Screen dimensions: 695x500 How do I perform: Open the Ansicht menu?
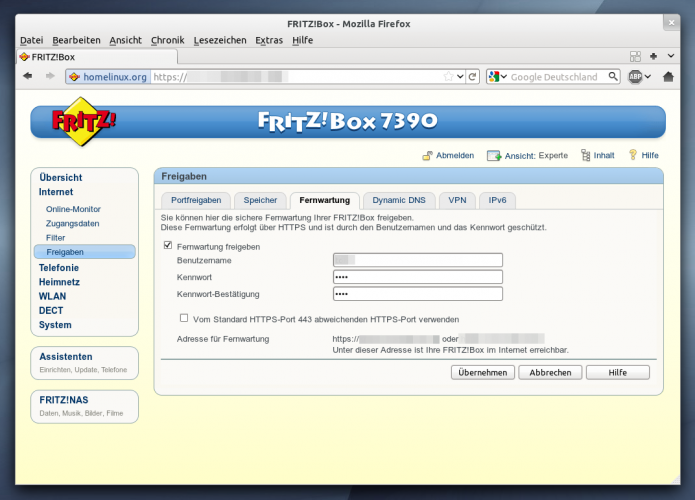125,40
